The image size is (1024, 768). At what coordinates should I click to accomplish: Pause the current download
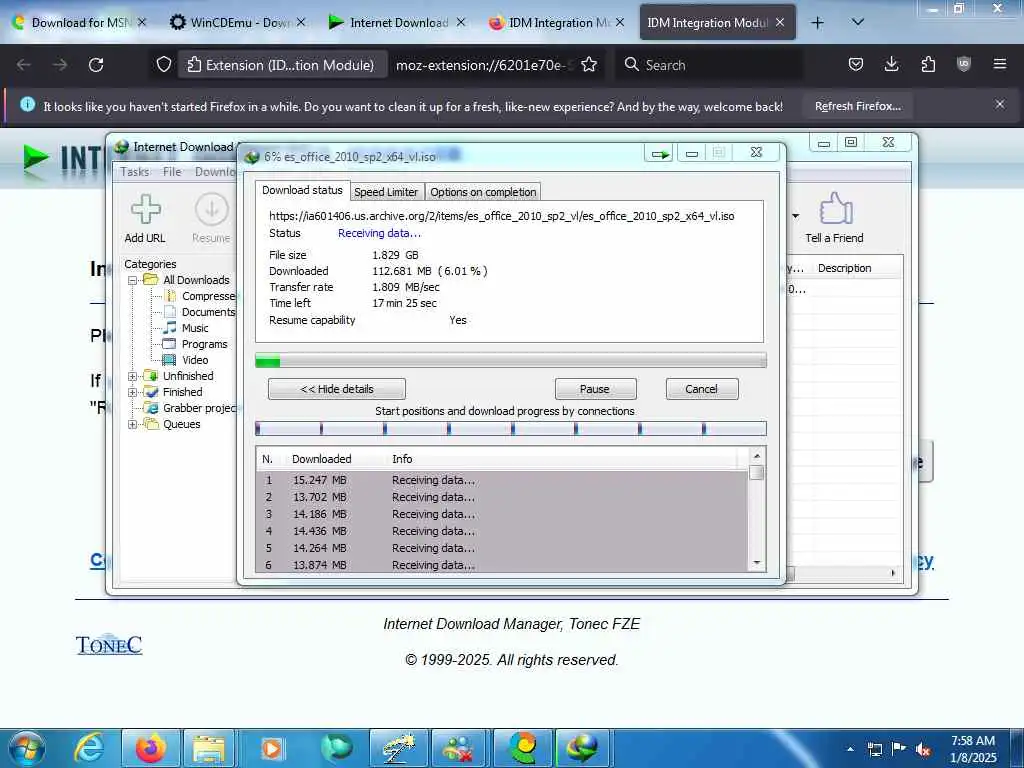click(x=595, y=389)
